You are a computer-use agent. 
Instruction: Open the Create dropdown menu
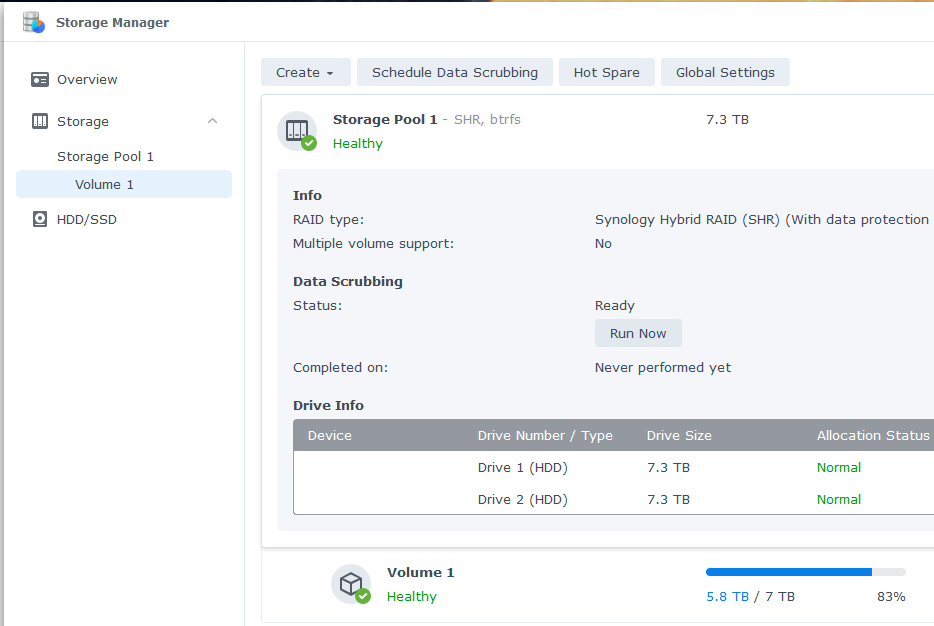[306, 72]
